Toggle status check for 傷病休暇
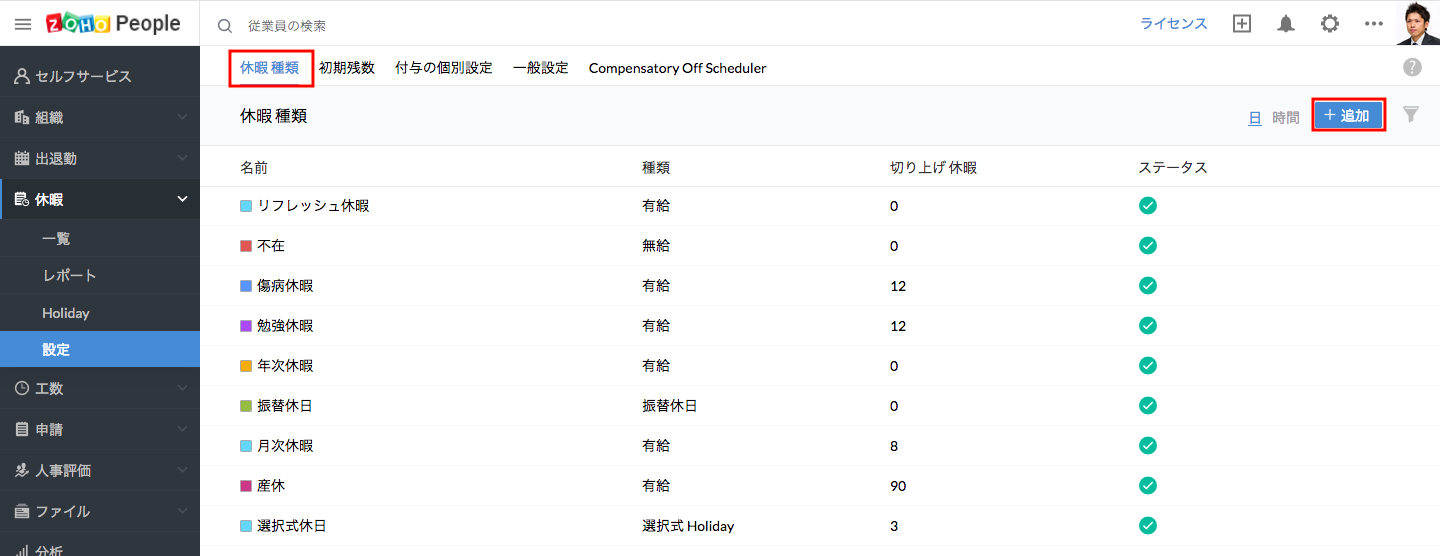Screen dimensions: 1440x556 coord(1148,285)
